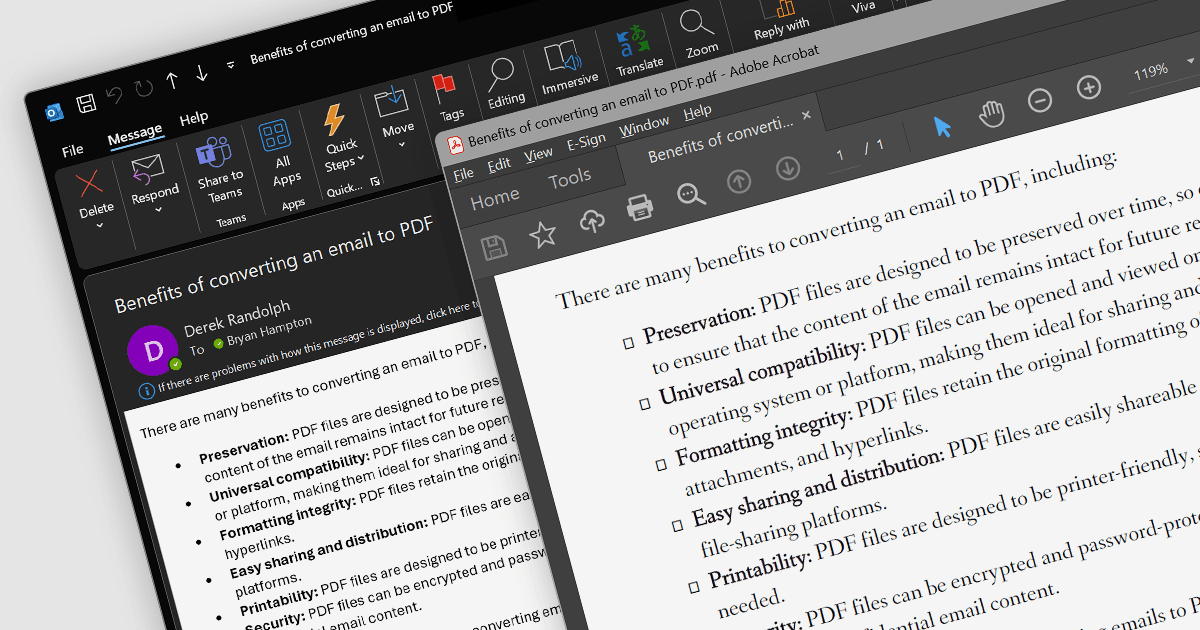
Task: Click the Acrobat save floppy icon
Action: pos(495,247)
